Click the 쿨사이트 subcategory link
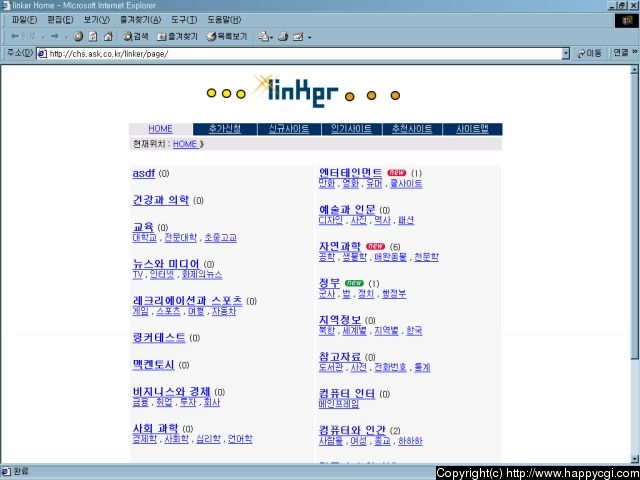This screenshot has height=480, width=640. 406,183
